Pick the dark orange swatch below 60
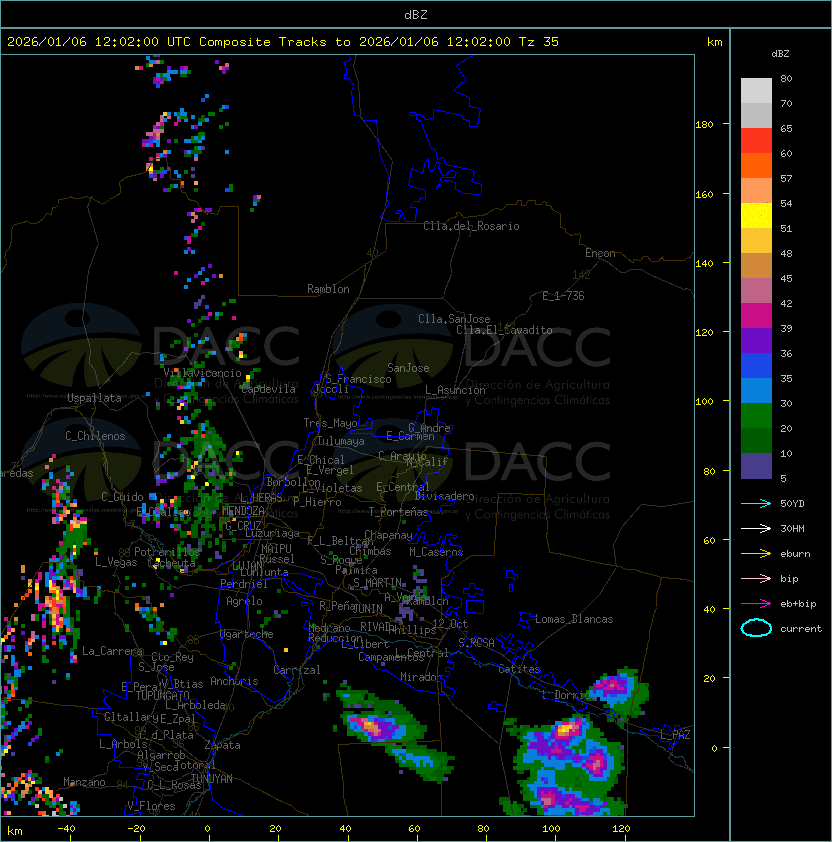 tap(756, 166)
